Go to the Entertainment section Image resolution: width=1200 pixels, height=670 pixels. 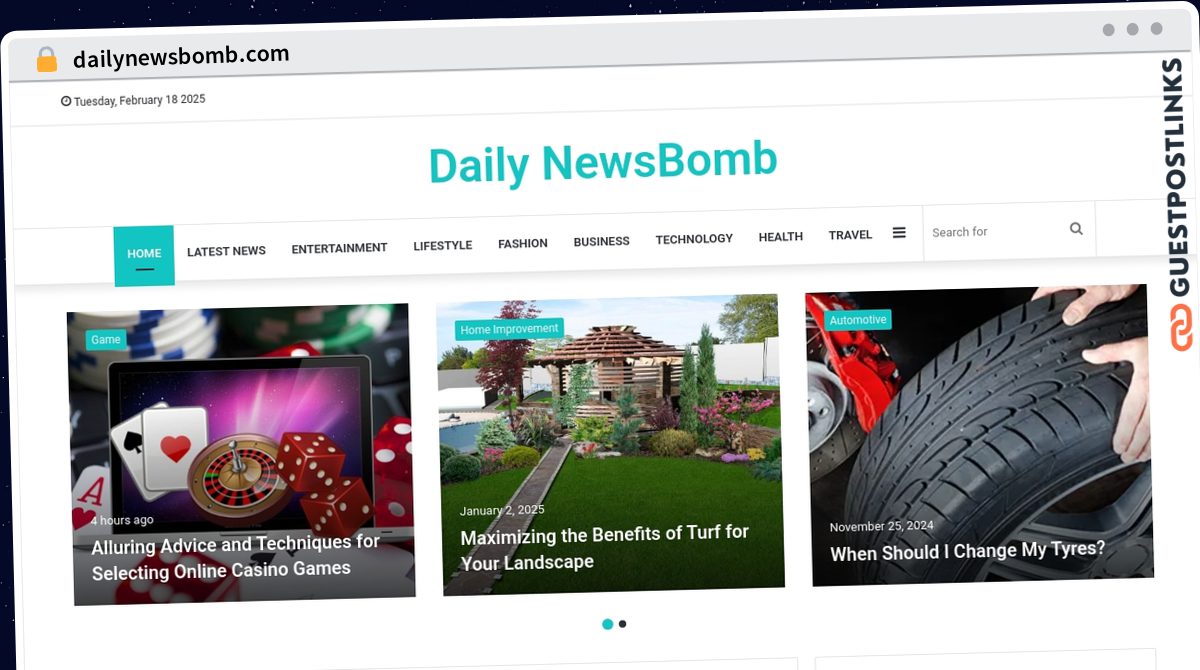[x=339, y=248]
